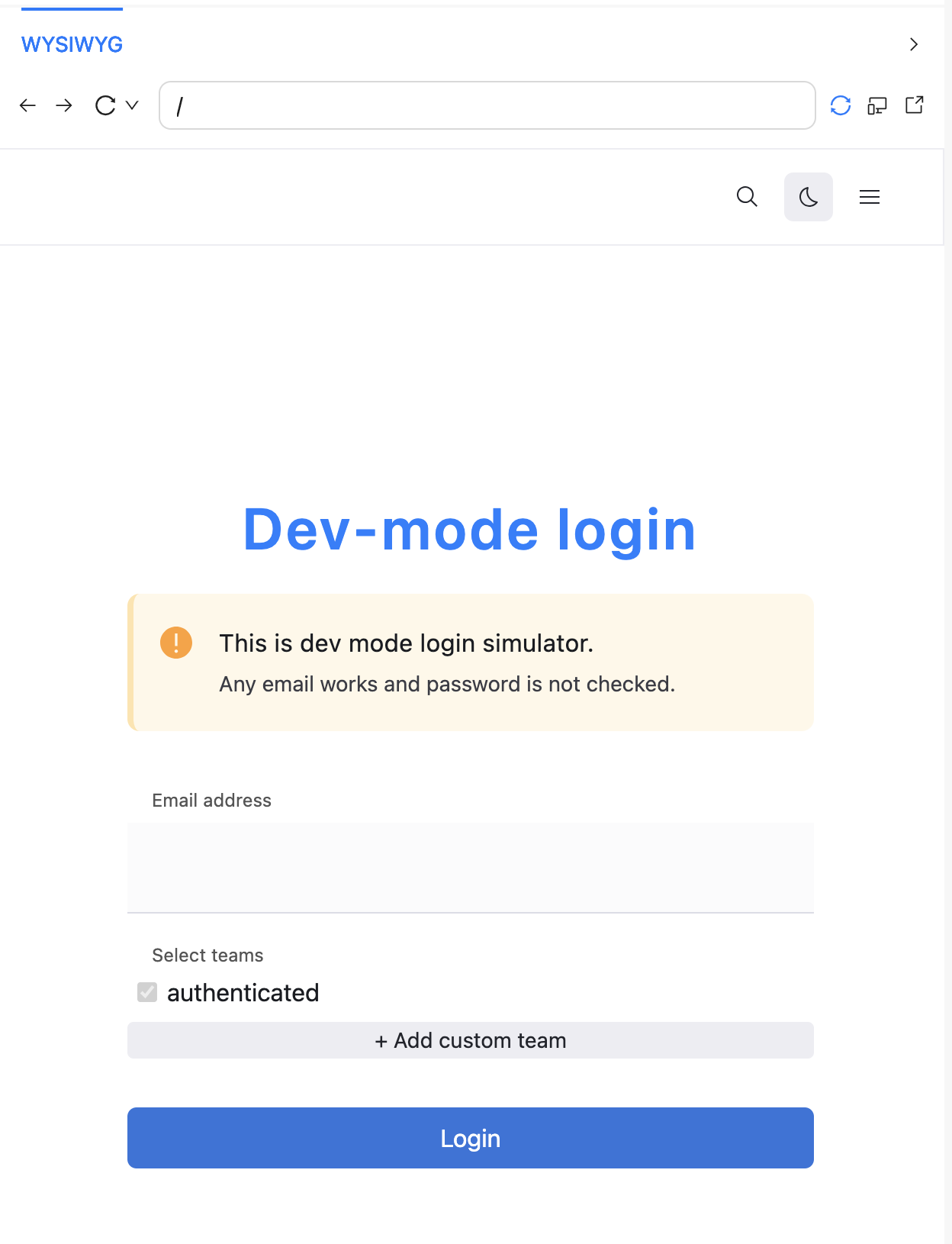This screenshot has width=952, height=1244.
Task: Go back with the left arrow
Action: 28,105
